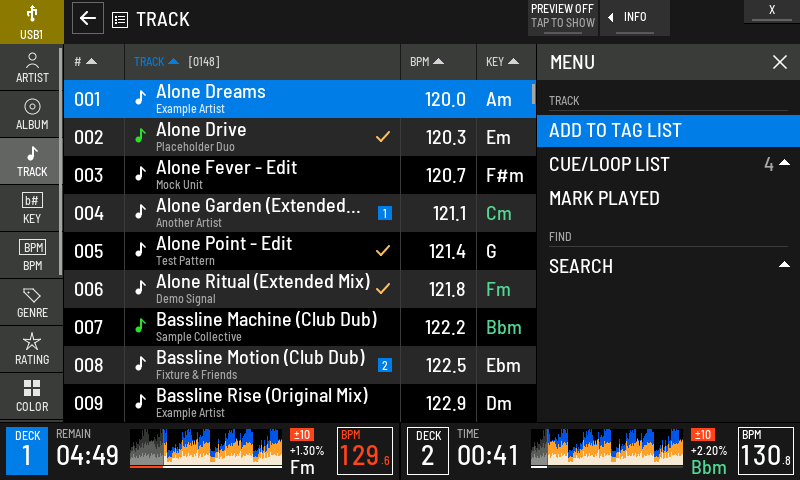Click Deck 2 tempo +2.20% value
The image size is (800, 480).
tap(708, 450)
